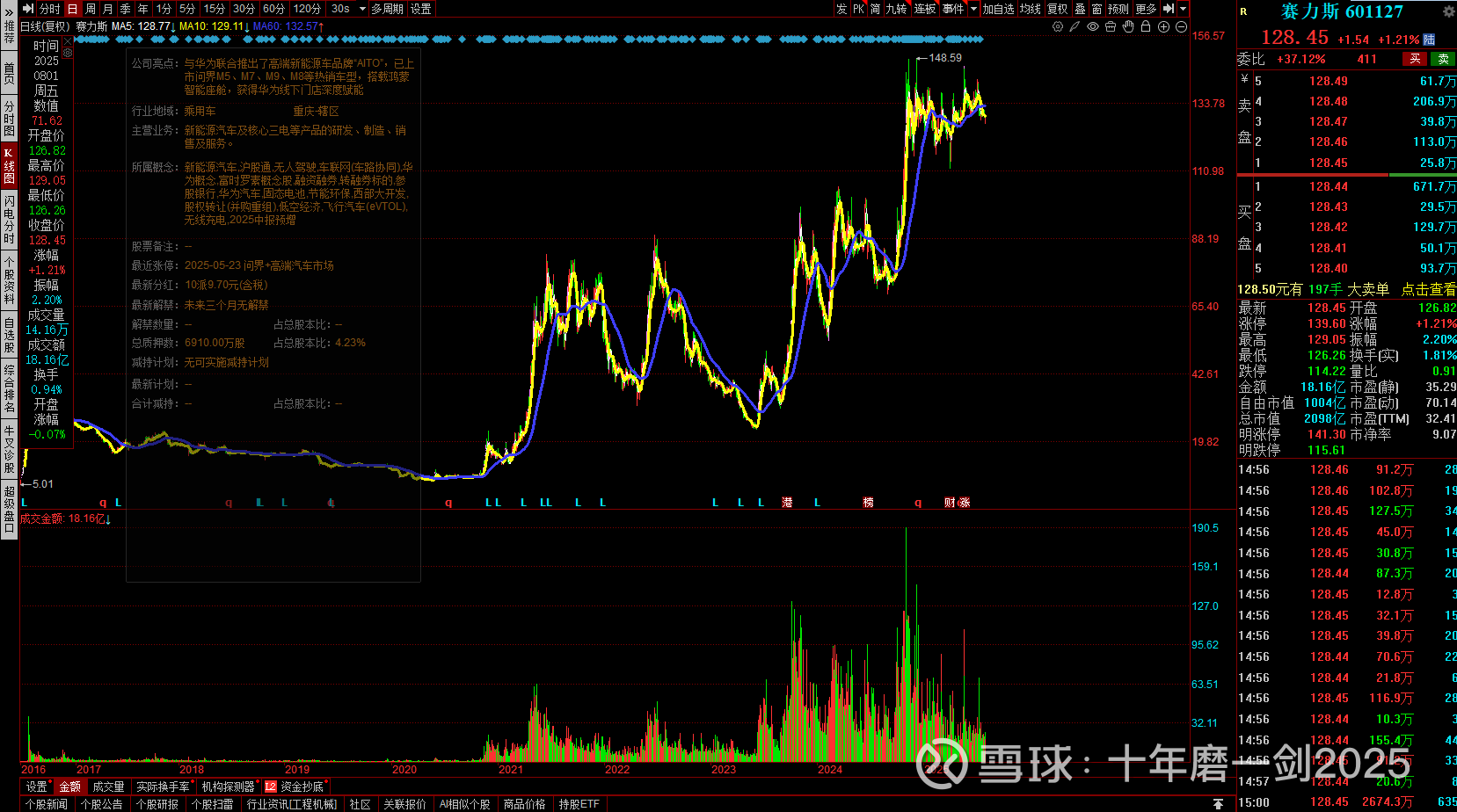
Task: Open AI相似个股 bottom tab
Action: [465, 804]
